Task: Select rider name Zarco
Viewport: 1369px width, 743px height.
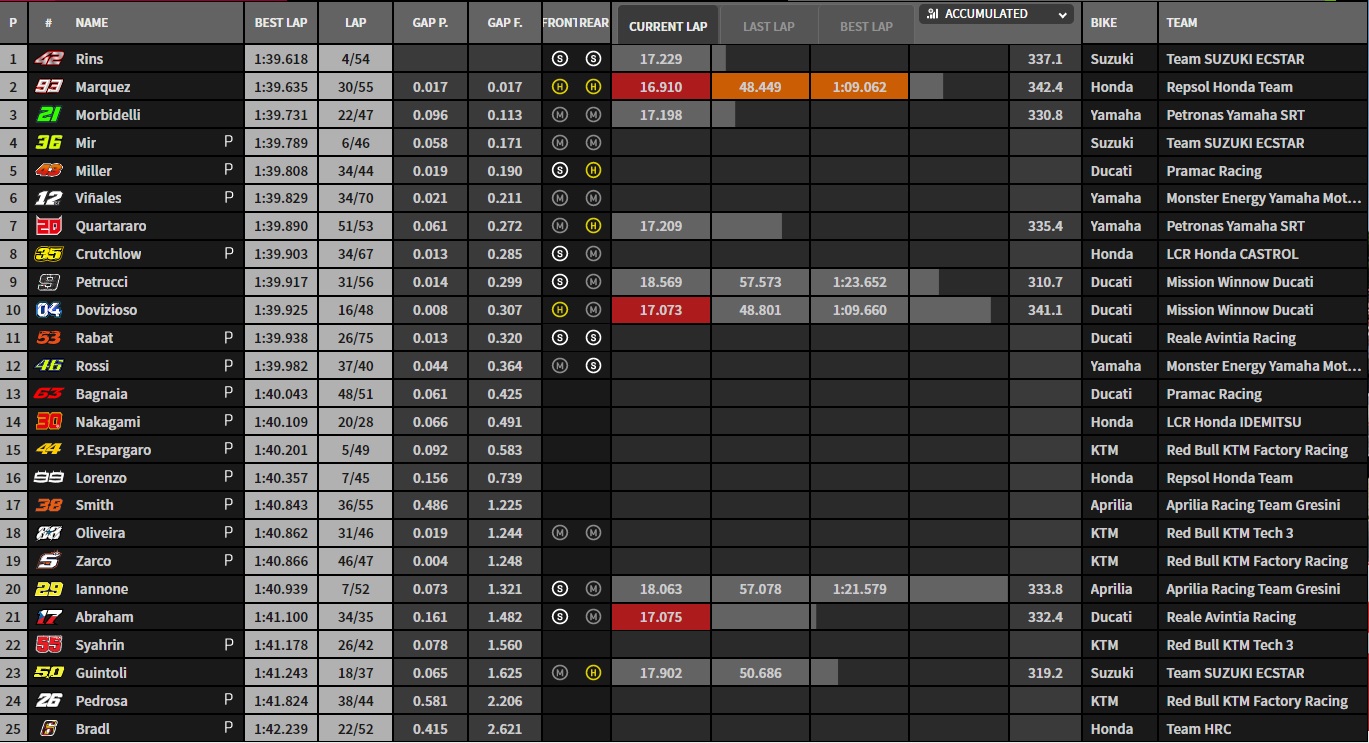Action: point(93,561)
